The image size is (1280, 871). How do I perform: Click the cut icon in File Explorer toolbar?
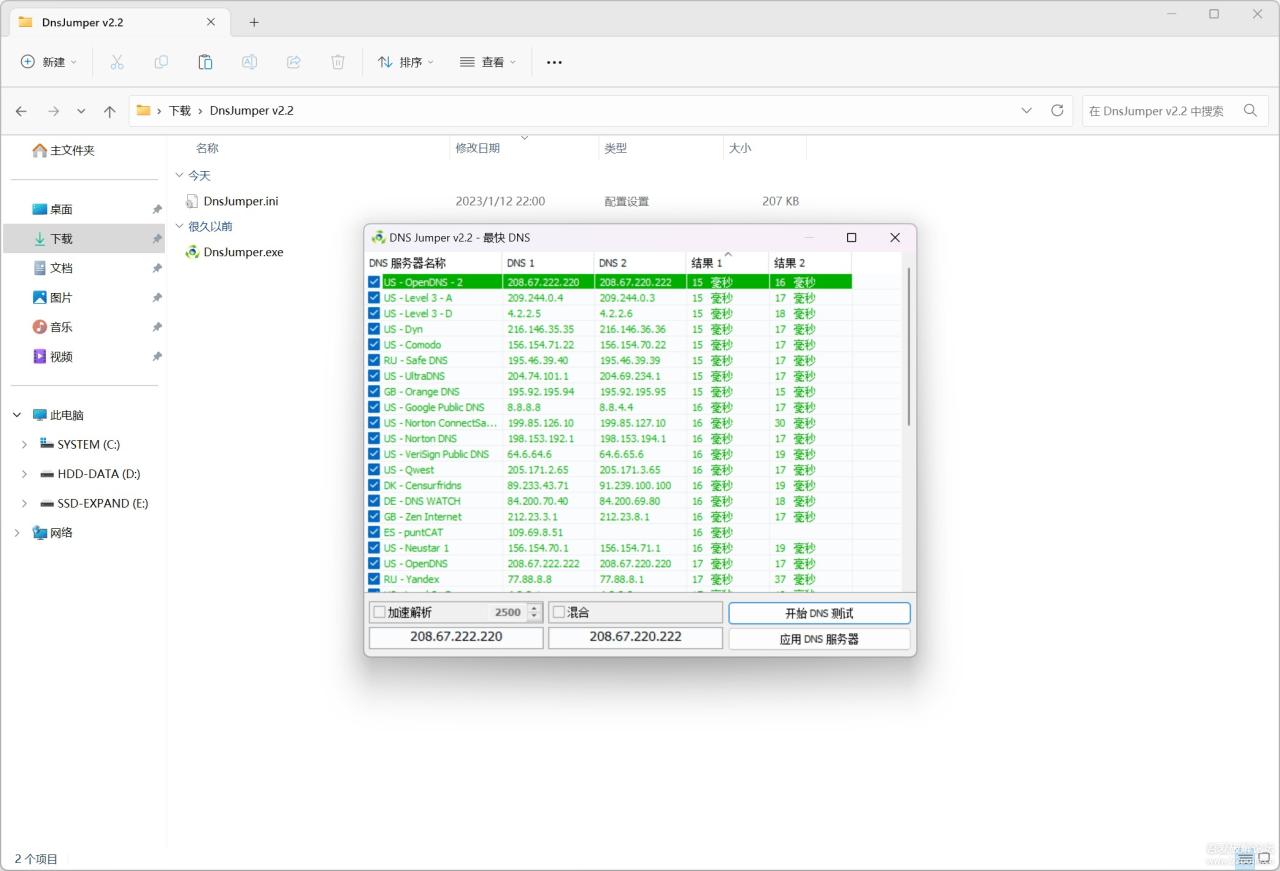click(117, 61)
